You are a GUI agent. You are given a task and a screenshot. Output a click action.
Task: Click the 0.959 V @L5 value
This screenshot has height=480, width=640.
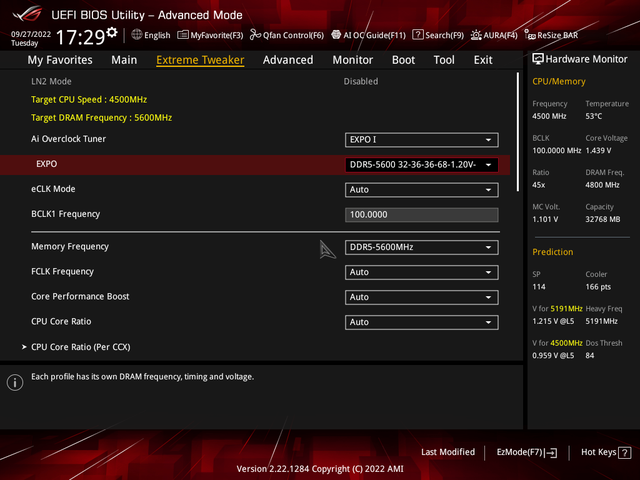tap(553, 356)
